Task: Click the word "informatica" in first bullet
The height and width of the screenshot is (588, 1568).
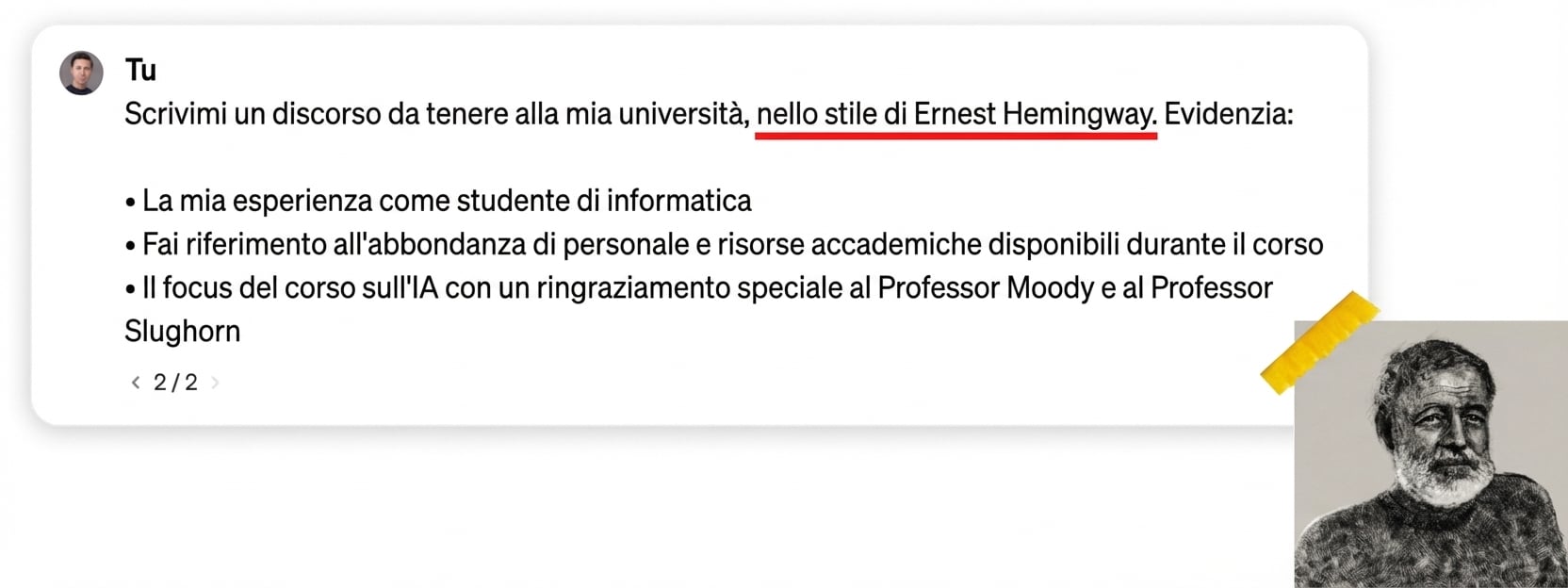Action: coord(678,201)
